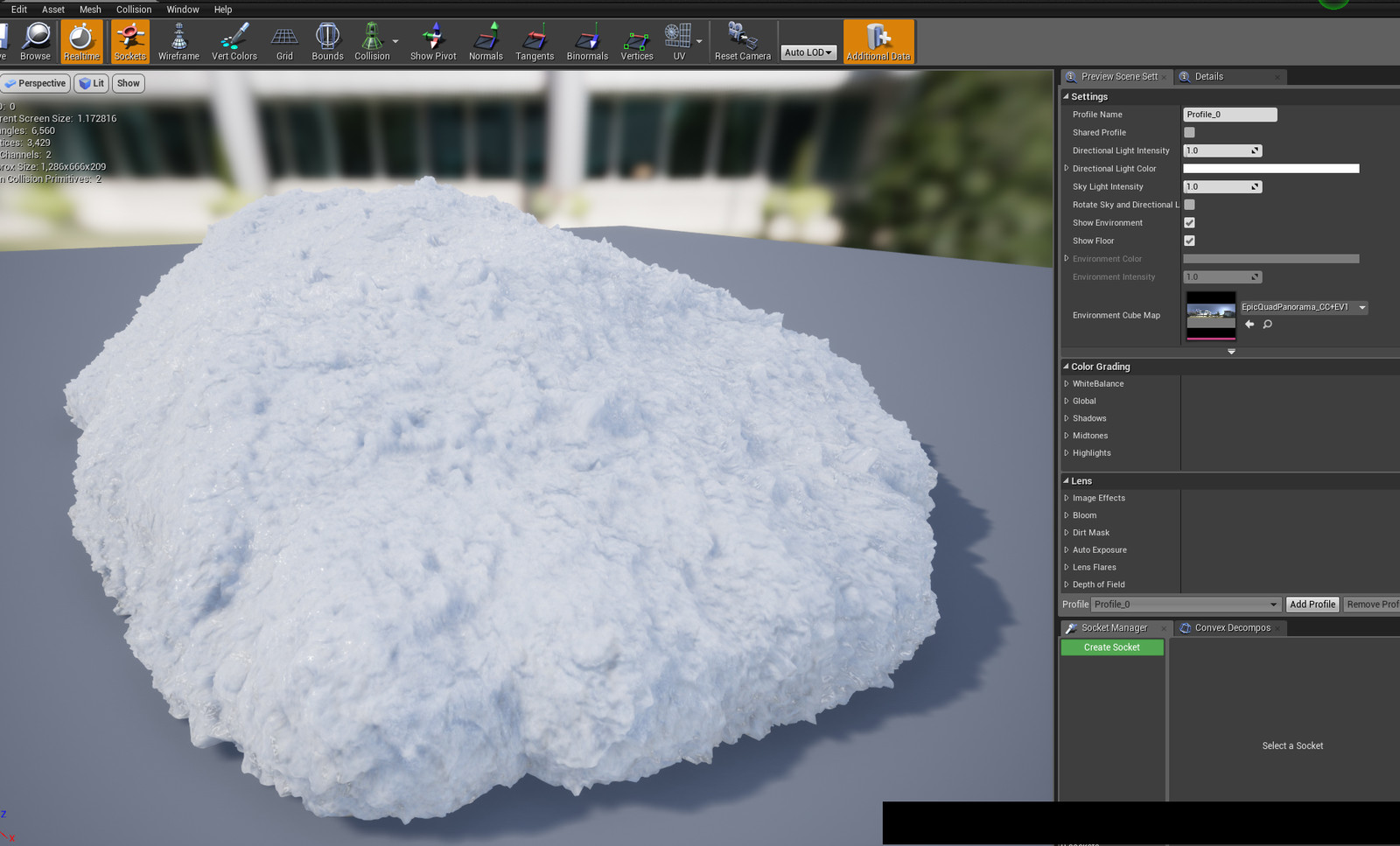Screen dimensions: 1400x846
Task: Open the Asset menu
Action: (x=53, y=10)
